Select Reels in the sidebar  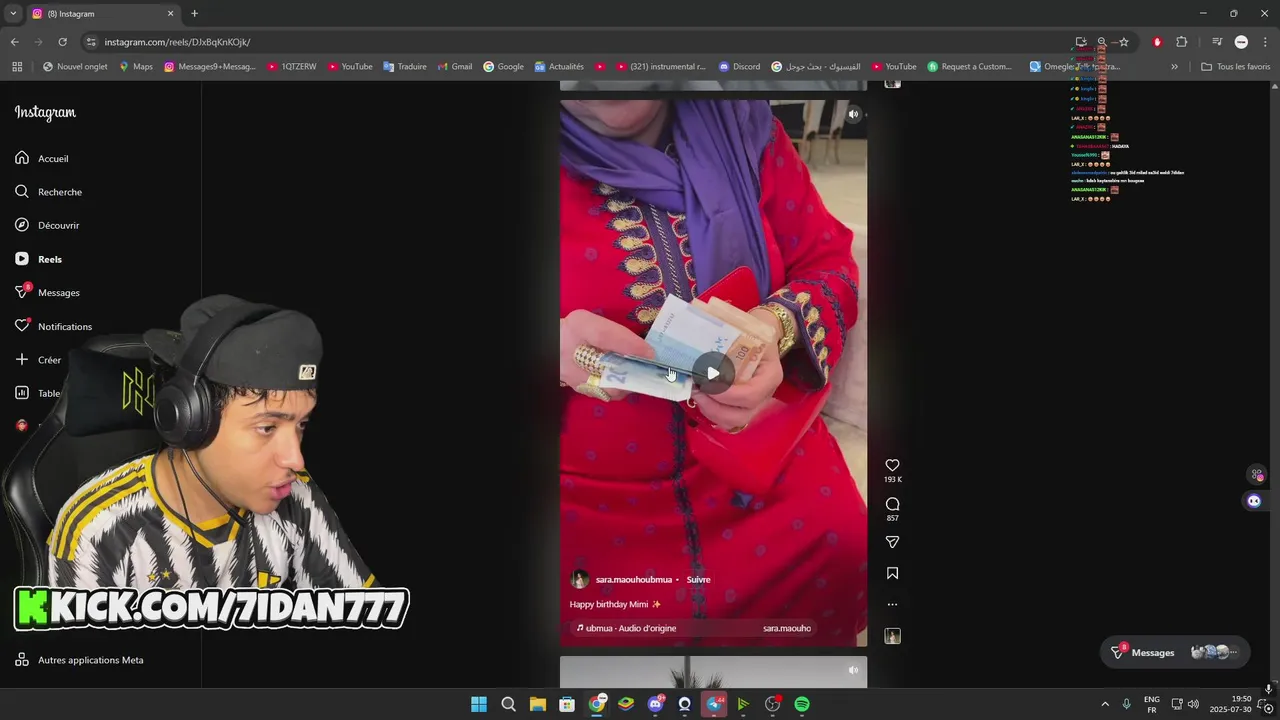(38, 259)
